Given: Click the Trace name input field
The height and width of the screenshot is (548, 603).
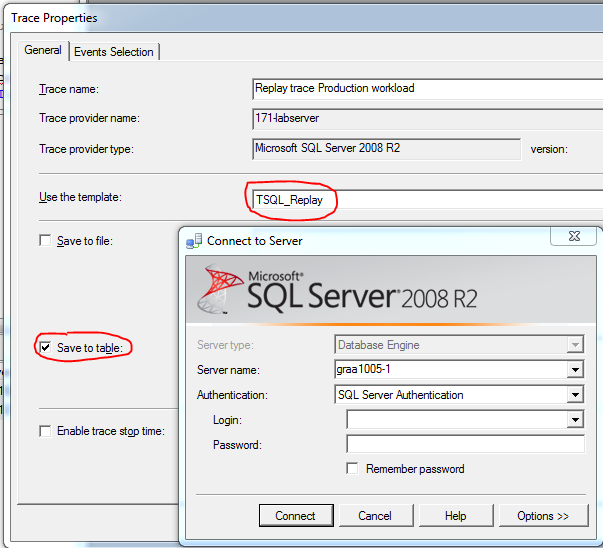Looking at the screenshot, I should [428, 89].
